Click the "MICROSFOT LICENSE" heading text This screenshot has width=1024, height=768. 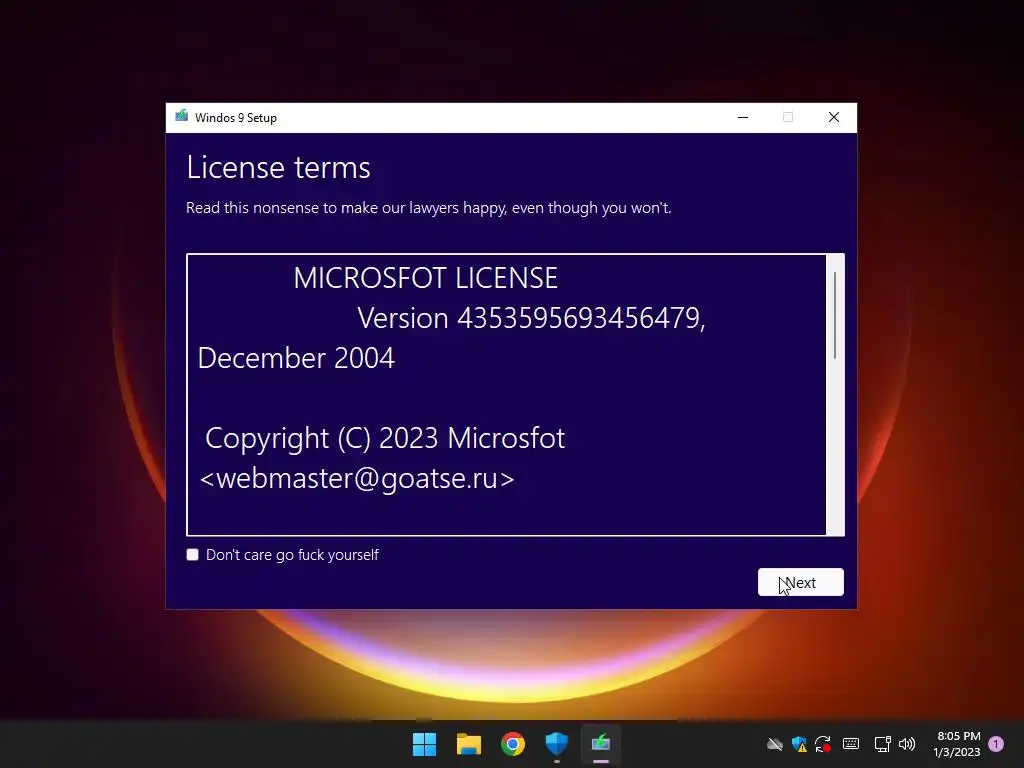coord(425,278)
